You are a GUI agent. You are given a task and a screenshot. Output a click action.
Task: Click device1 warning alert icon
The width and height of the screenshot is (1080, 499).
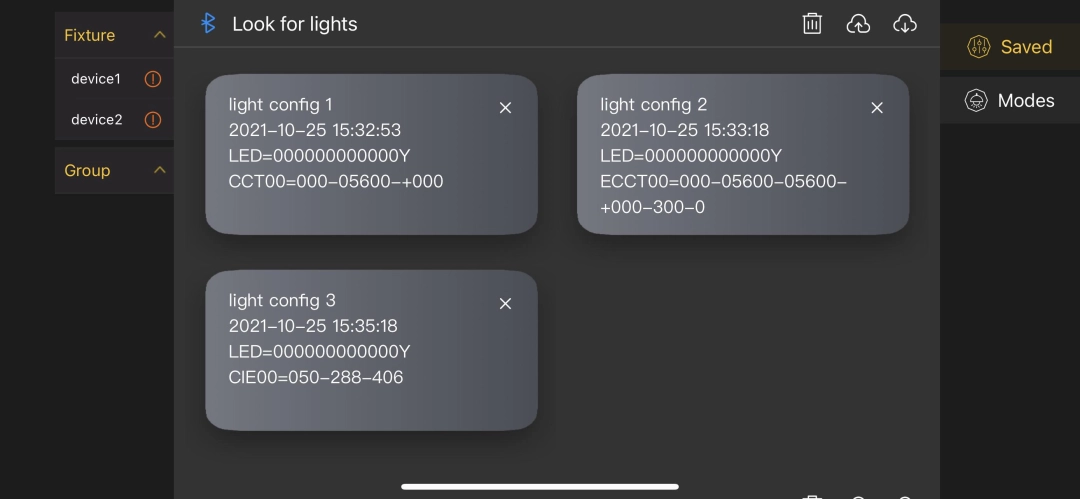153,79
